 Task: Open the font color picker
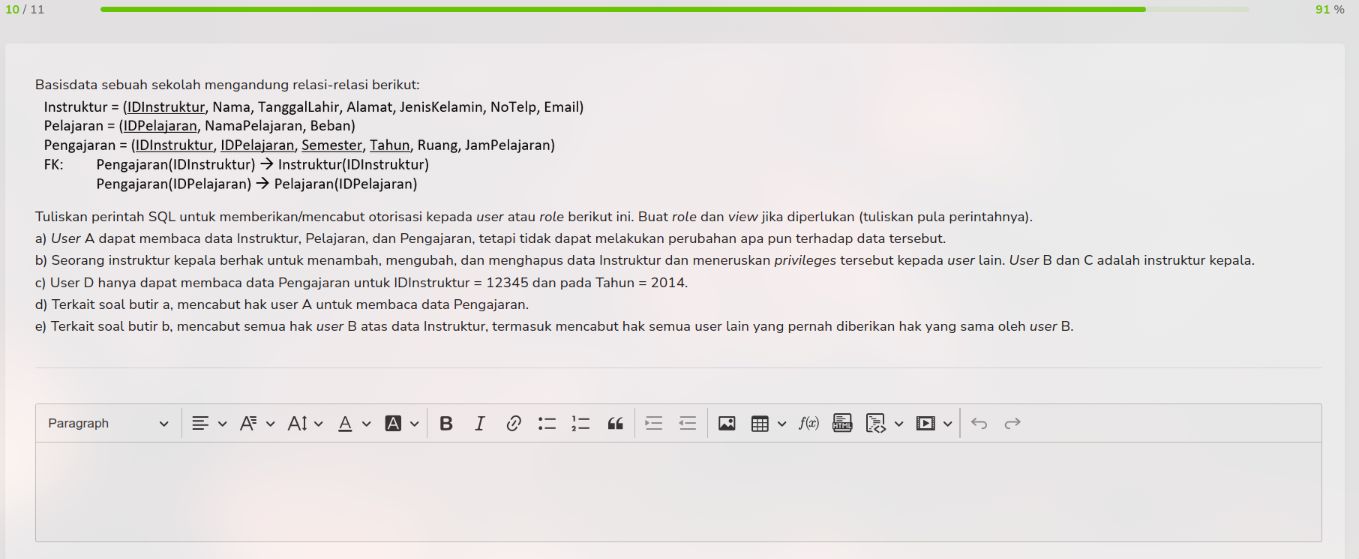(353, 424)
